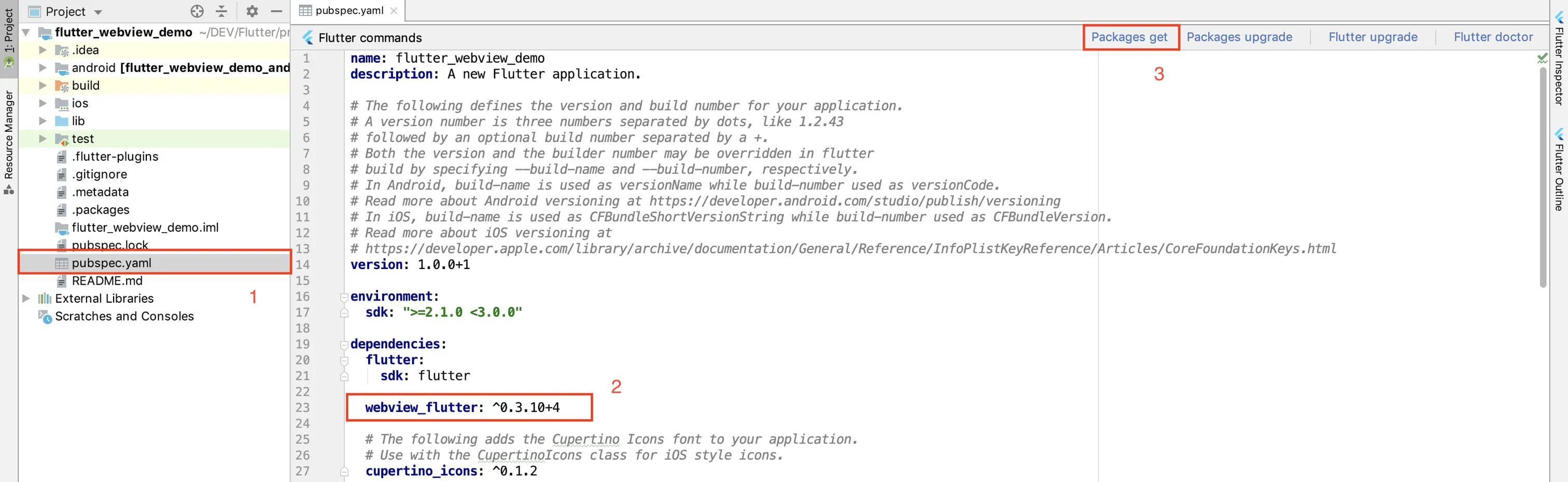This screenshot has width=1568, height=482.
Task: Fold the environment block at line 16
Action: (344, 297)
